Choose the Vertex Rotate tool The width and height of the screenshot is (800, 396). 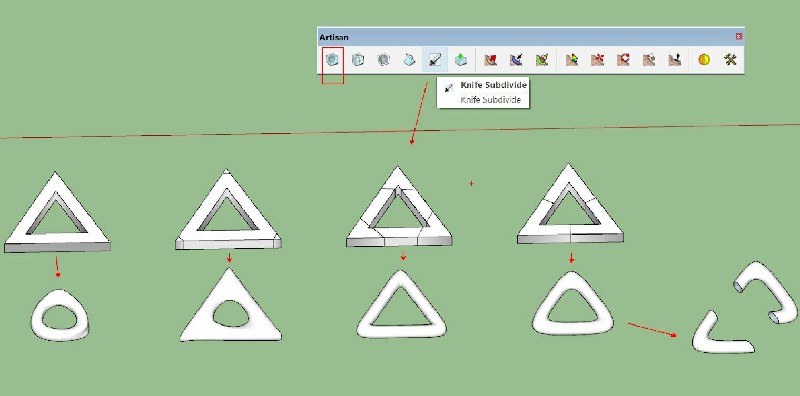coord(623,60)
